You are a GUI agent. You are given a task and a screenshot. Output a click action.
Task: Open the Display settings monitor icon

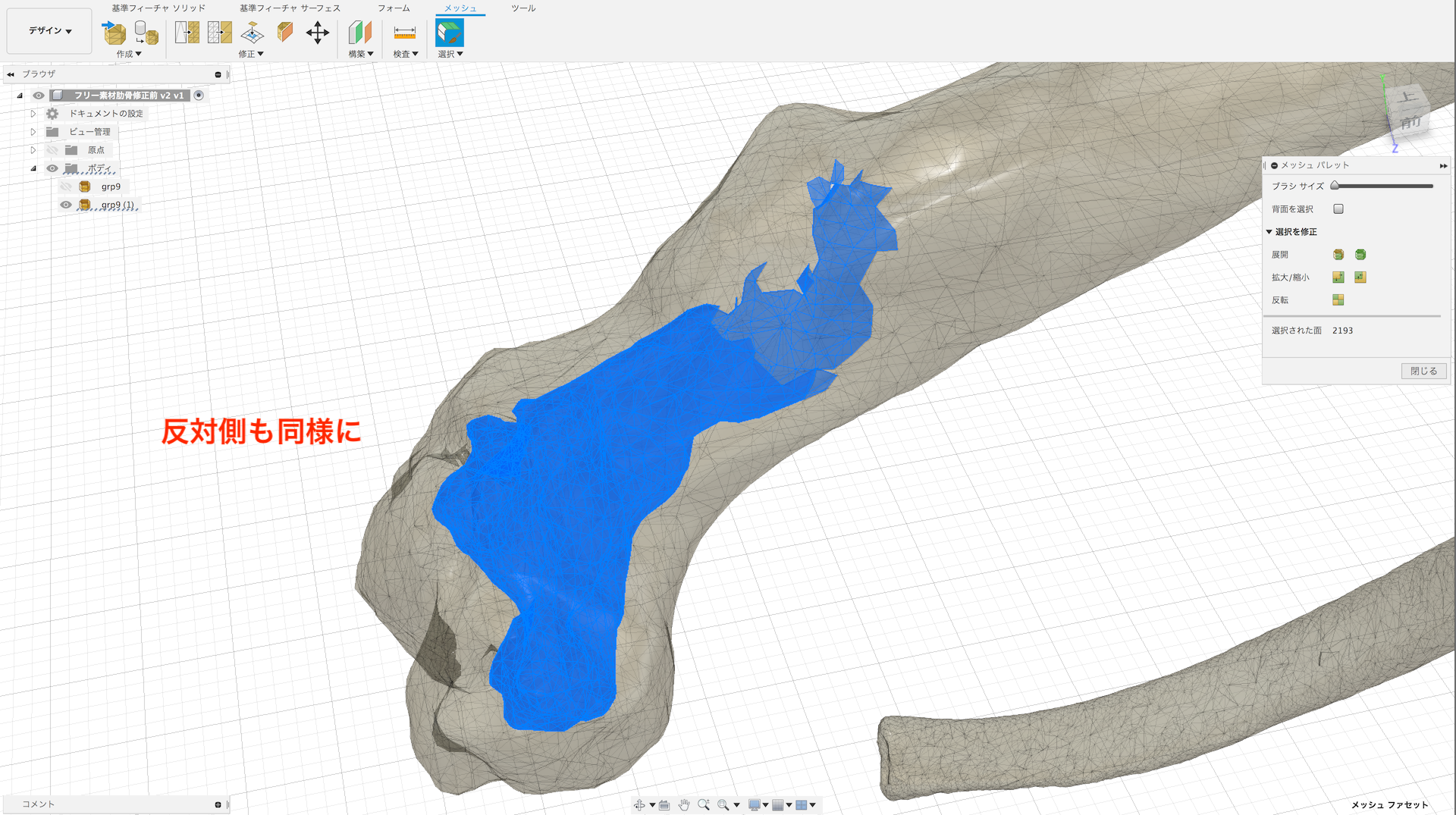coord(755,805)
